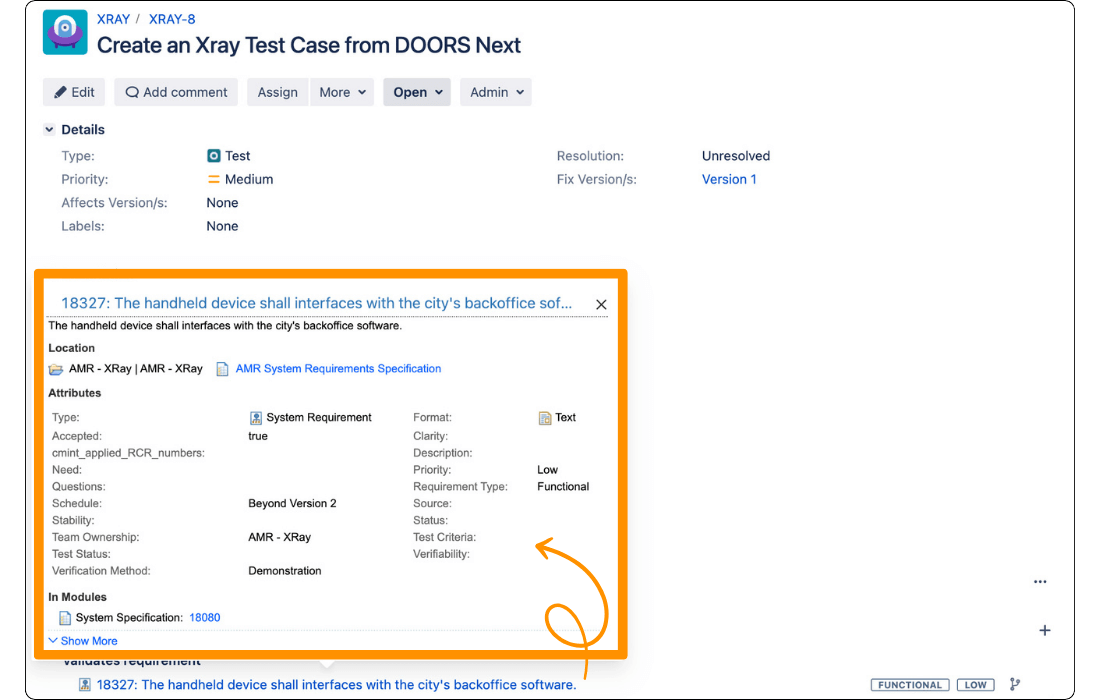1100x700 pixels.
Task: Click the Text format icon
Action: point(545,418)
